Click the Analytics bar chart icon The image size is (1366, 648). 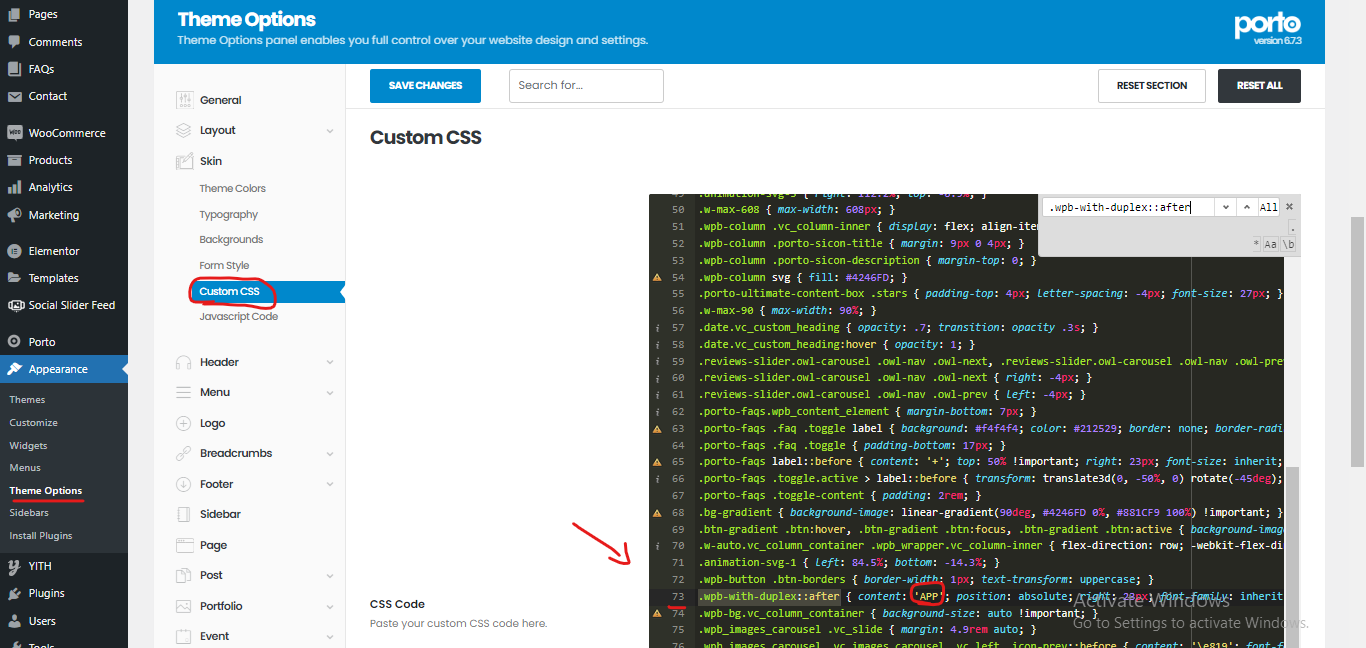pos(14,187)
